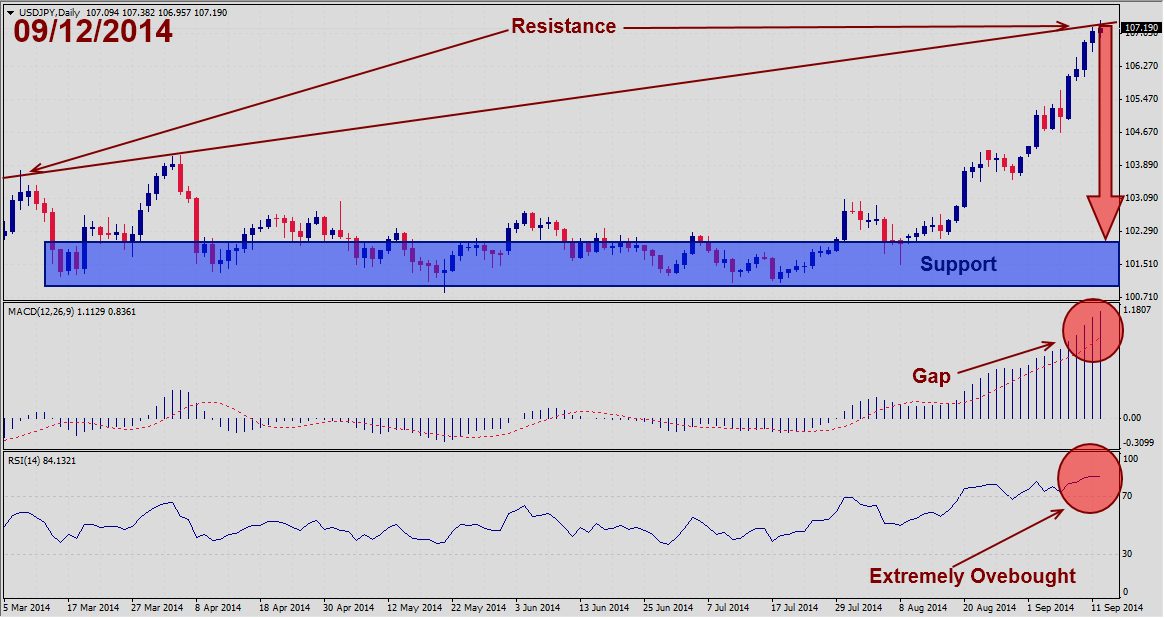Click the red circle on MACD histogram

(1091, 330)
